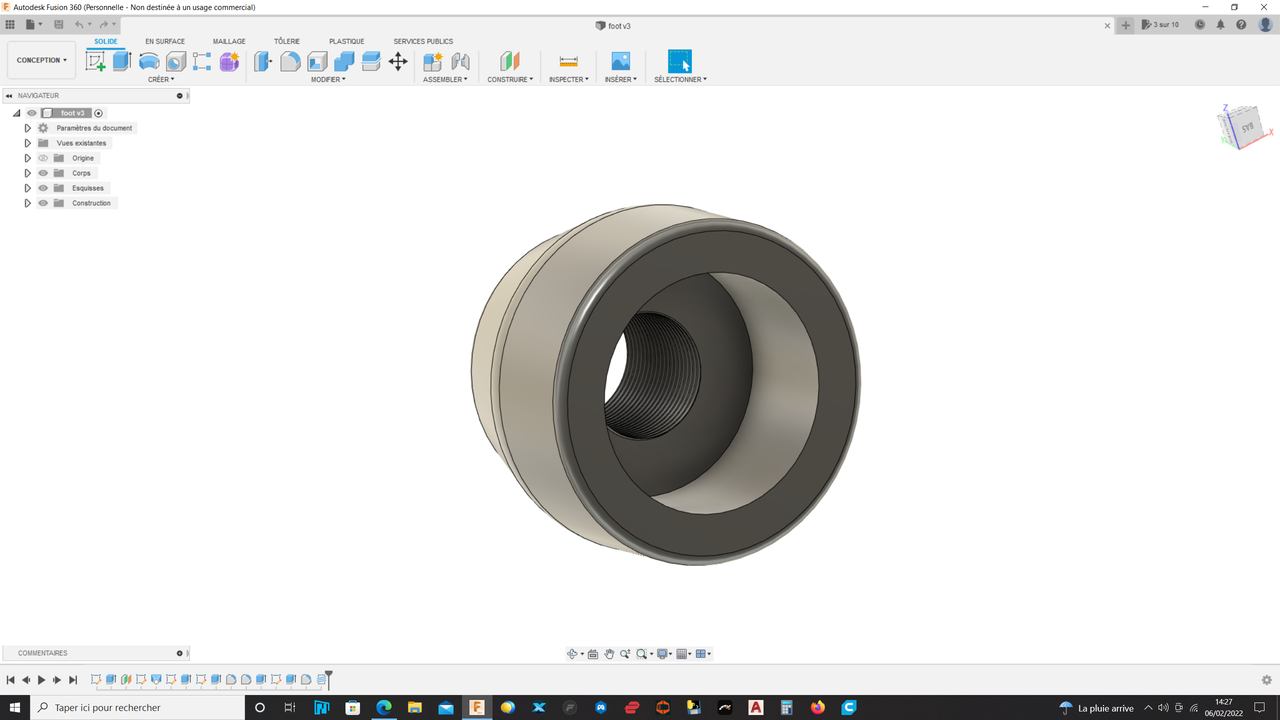The width and height of the screenshot is (1280, 720).
Task: Open the INSPECTER dropdown menu
Action: tap(569, 79)
